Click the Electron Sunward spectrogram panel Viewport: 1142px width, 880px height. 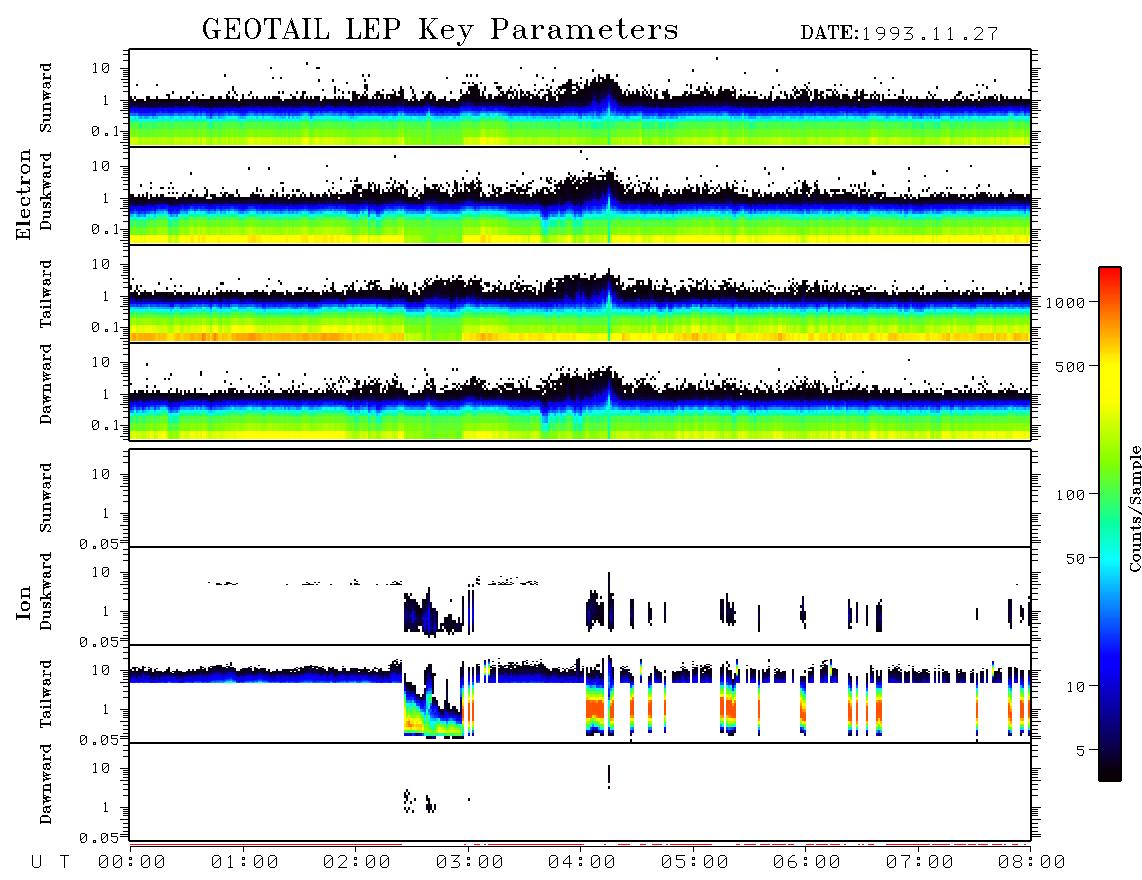(580, 98)
